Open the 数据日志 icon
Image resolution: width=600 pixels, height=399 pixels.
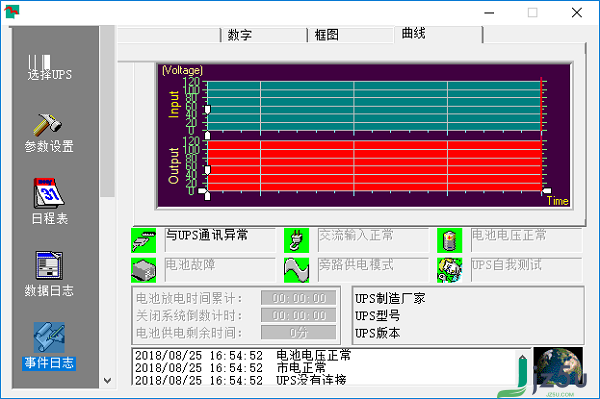click(49, 274)
